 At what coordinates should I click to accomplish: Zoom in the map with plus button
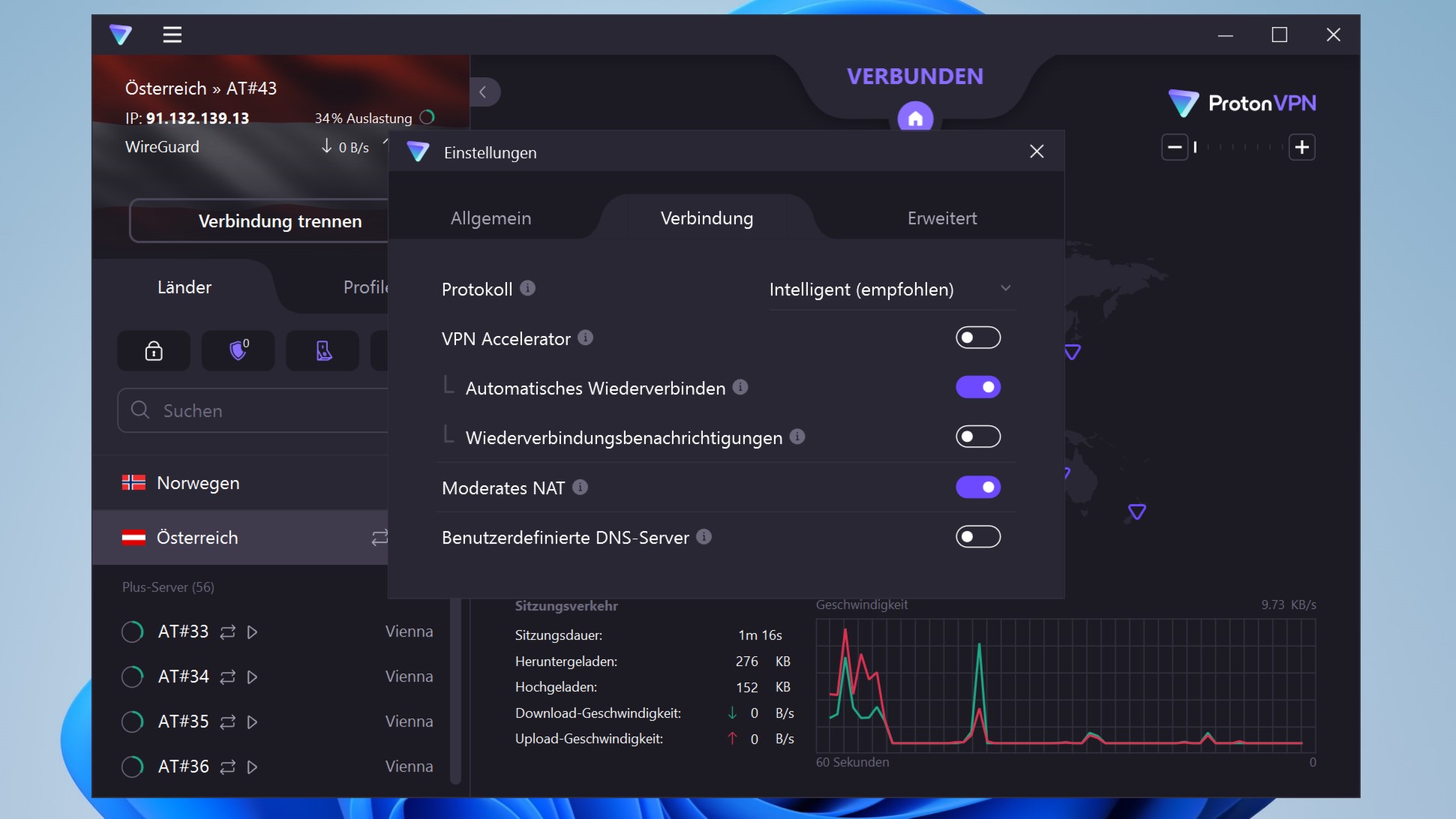[x=1301, y=147]
